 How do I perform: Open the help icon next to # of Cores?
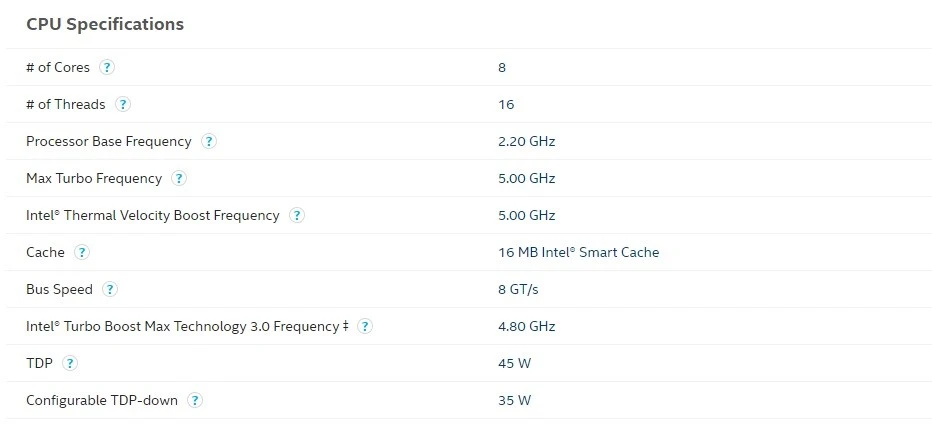tap(107, 67)
